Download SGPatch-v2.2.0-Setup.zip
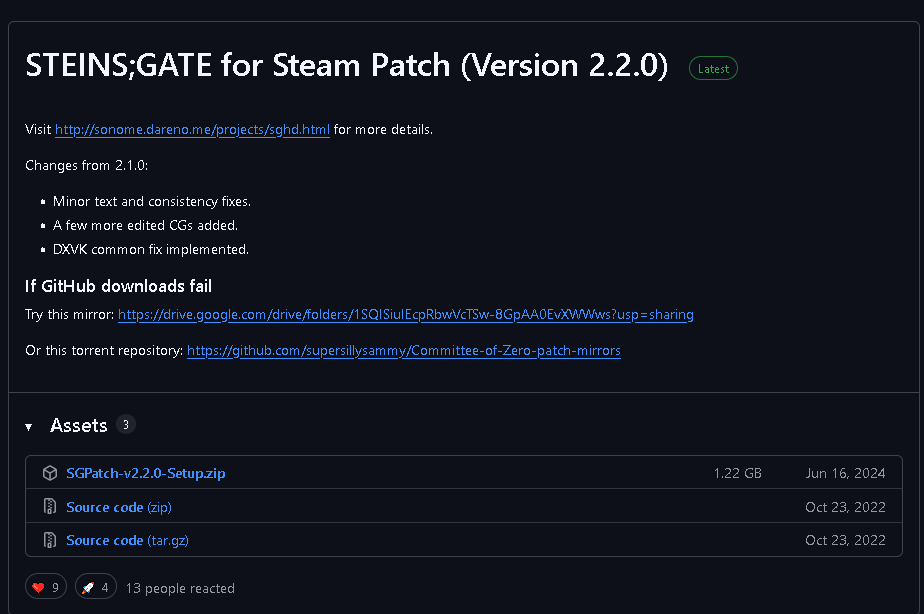The image size is (924, 614). (146, 473)
